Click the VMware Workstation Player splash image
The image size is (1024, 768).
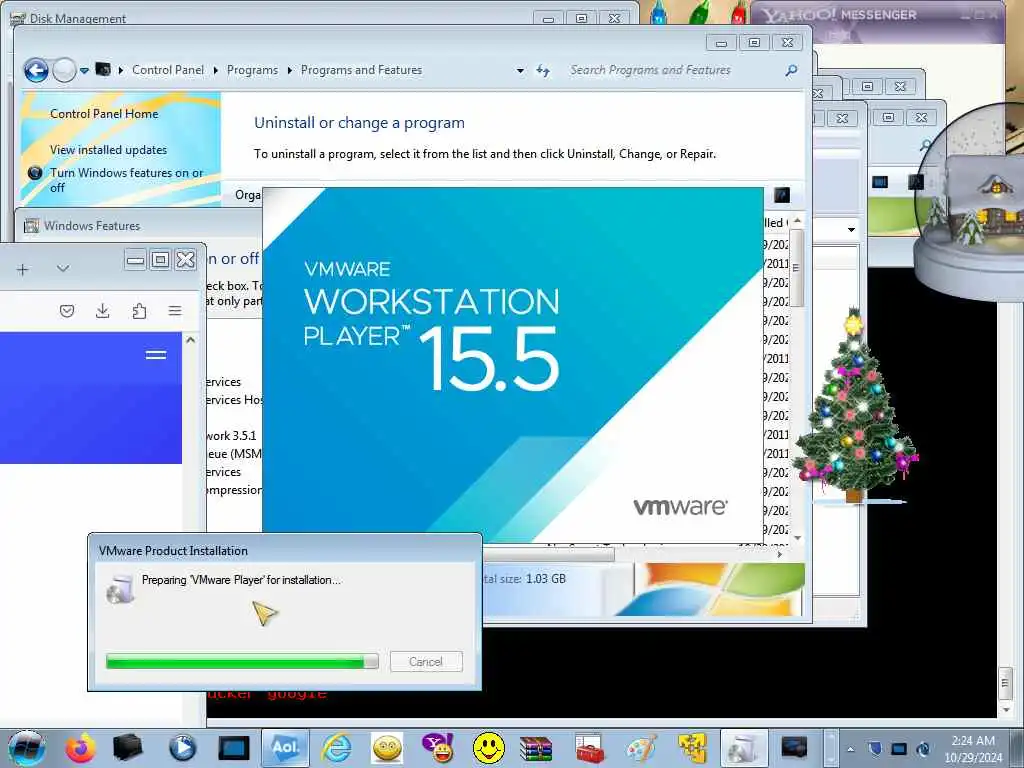(x=513, y=364)
